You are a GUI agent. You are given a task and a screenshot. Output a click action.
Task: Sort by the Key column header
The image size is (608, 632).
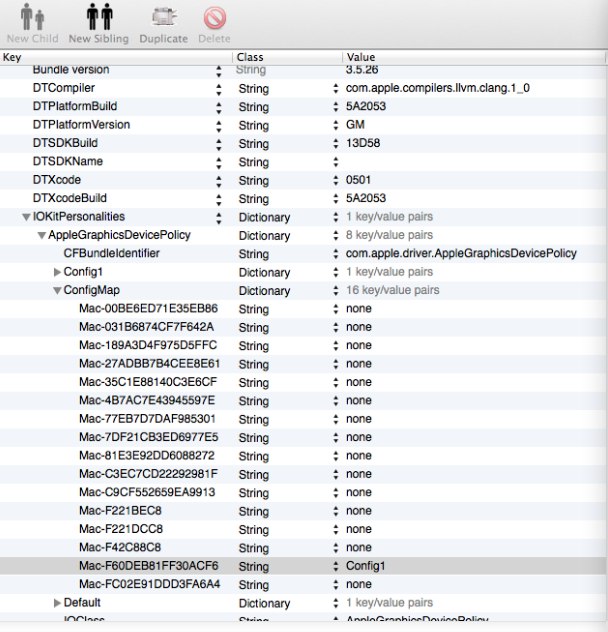click(116, 57)
